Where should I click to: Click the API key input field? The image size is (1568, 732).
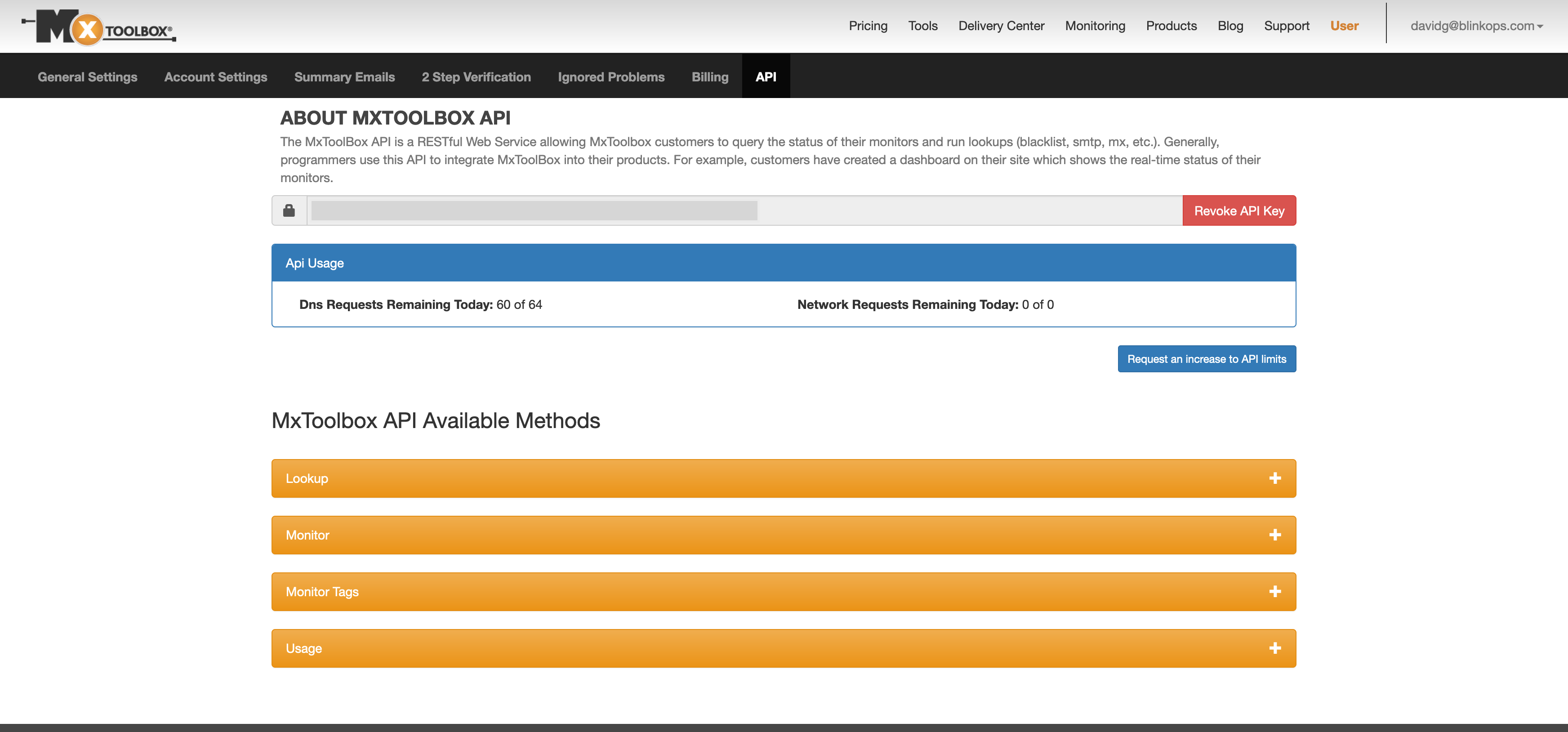744,211
